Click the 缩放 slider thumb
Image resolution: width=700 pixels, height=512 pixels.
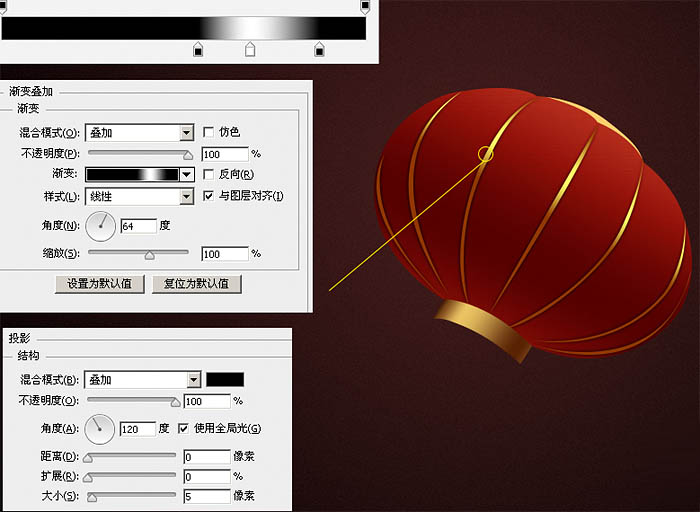click(150, 255)
